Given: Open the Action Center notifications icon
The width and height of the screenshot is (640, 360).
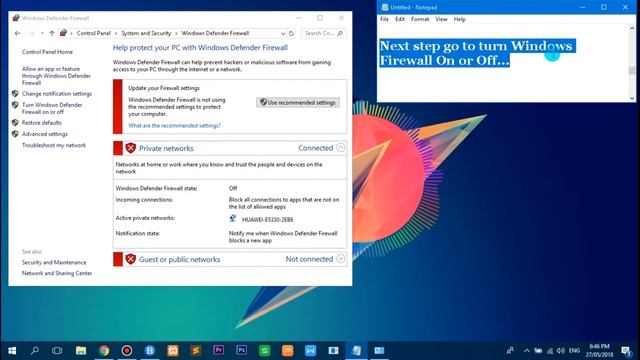Looking at the screenshot, I should point(626,351).
